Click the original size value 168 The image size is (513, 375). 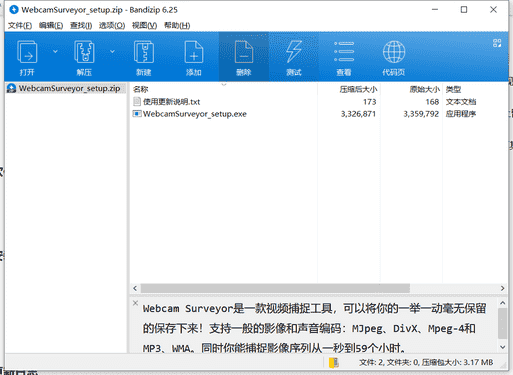tap(432, 102)
